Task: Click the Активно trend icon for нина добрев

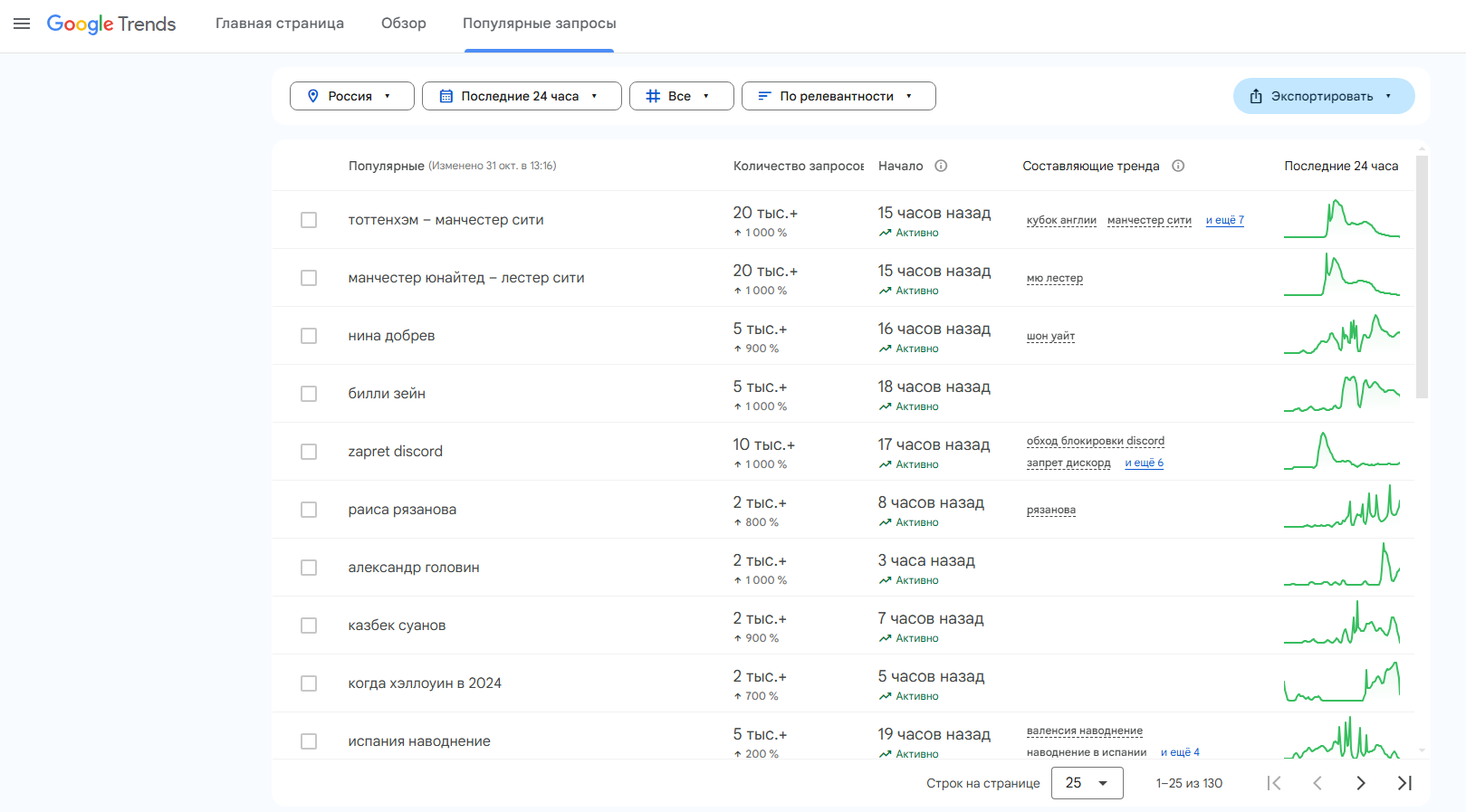Action: (886, 349)
